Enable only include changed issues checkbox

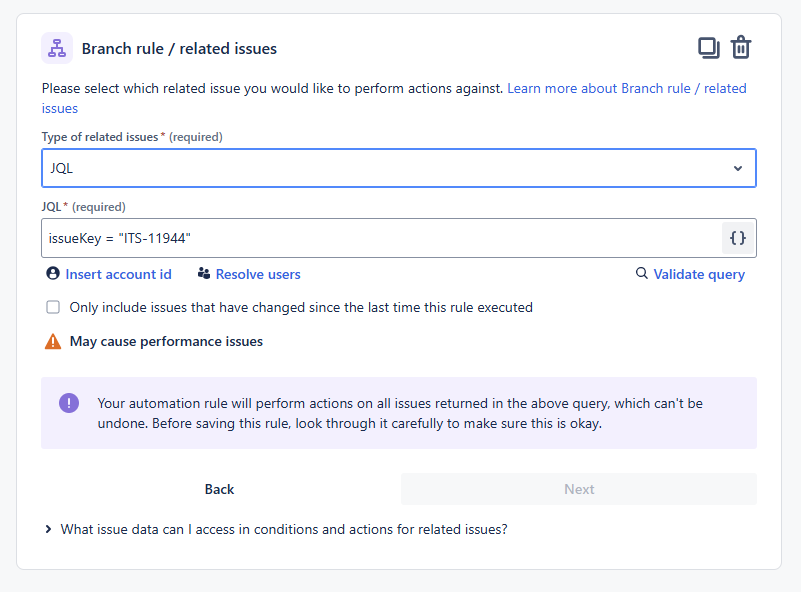(53, 308)
